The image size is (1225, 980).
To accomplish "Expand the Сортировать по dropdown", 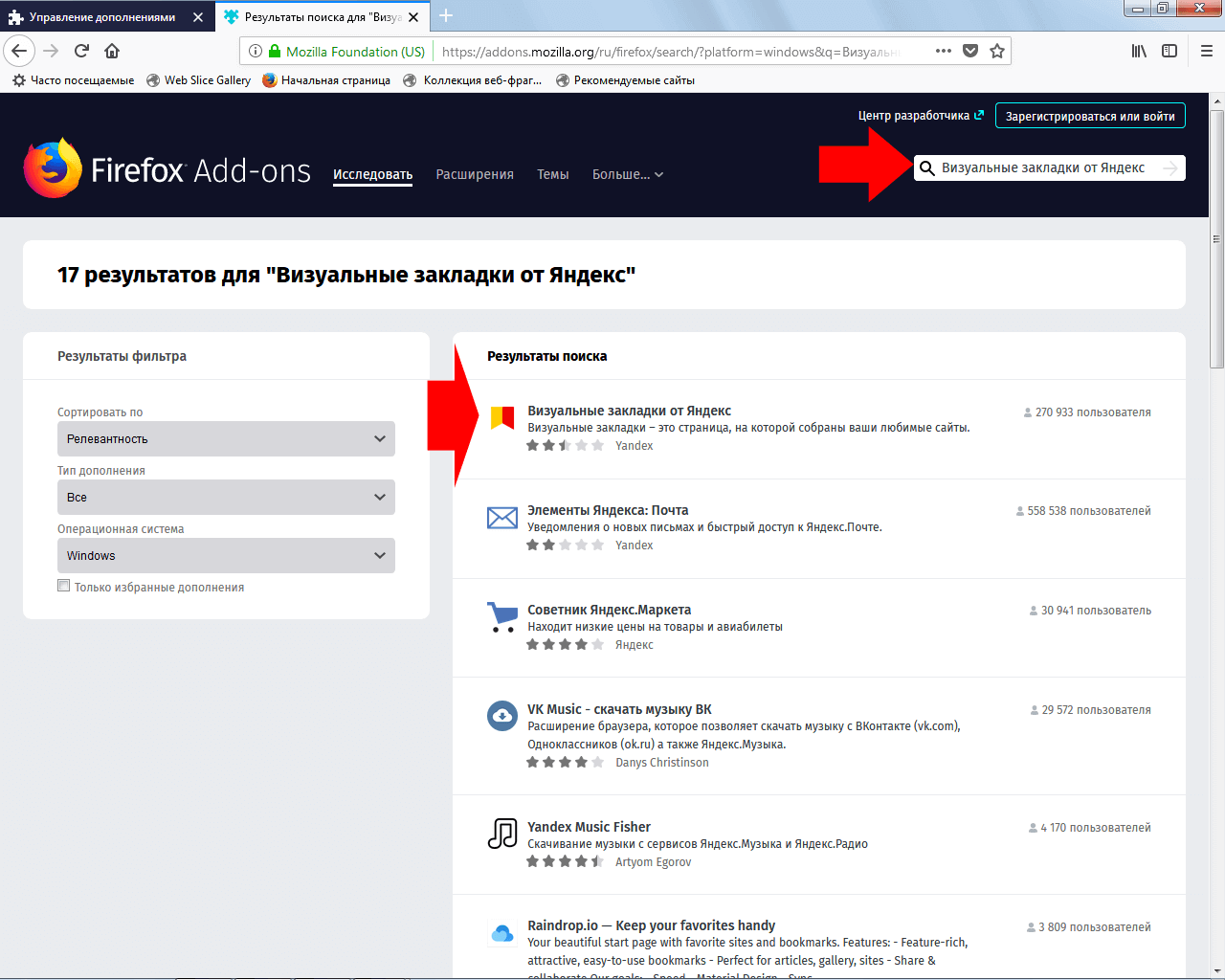I will 226,438.
